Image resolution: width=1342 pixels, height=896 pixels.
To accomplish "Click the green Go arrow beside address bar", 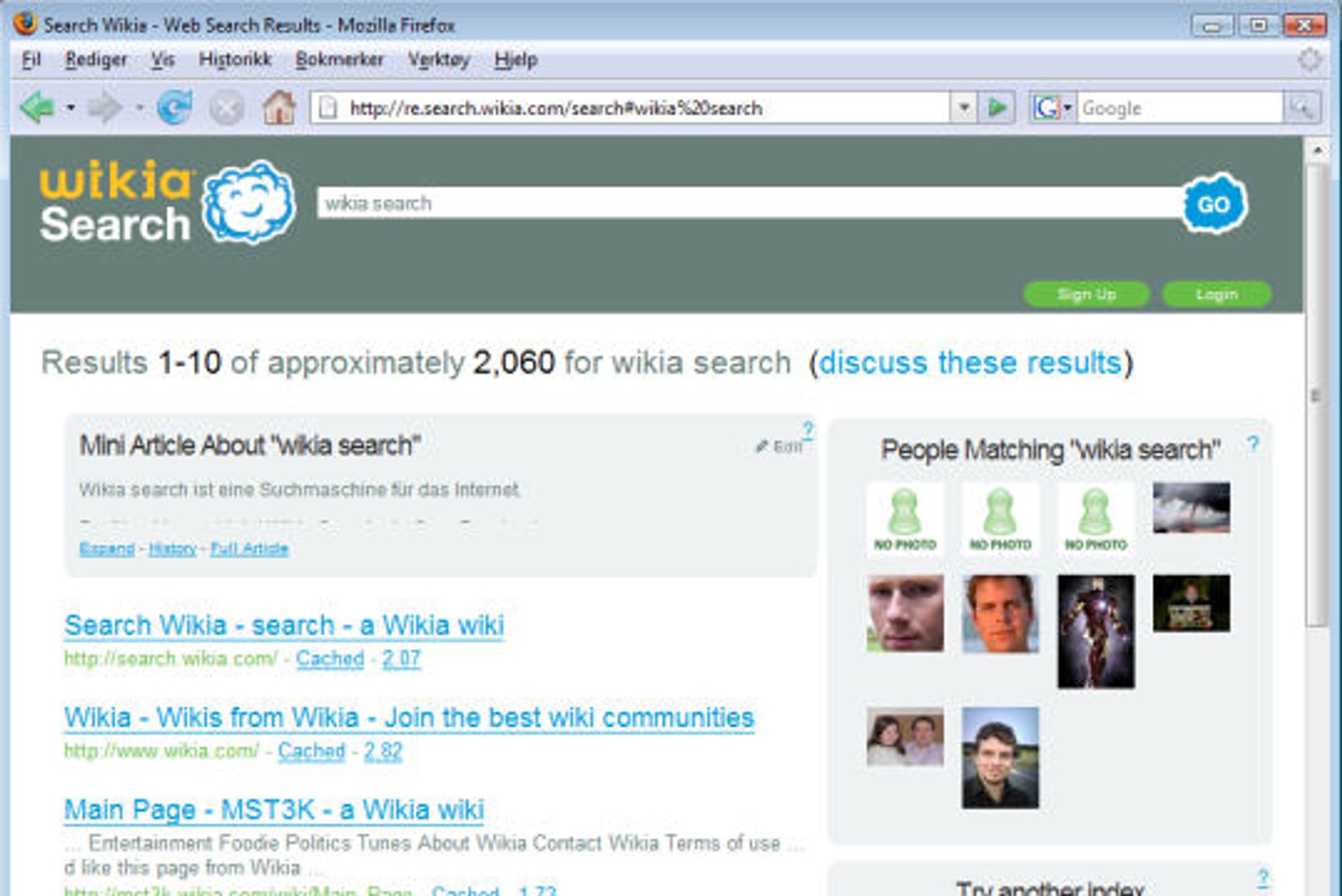I will pos(996,107).
